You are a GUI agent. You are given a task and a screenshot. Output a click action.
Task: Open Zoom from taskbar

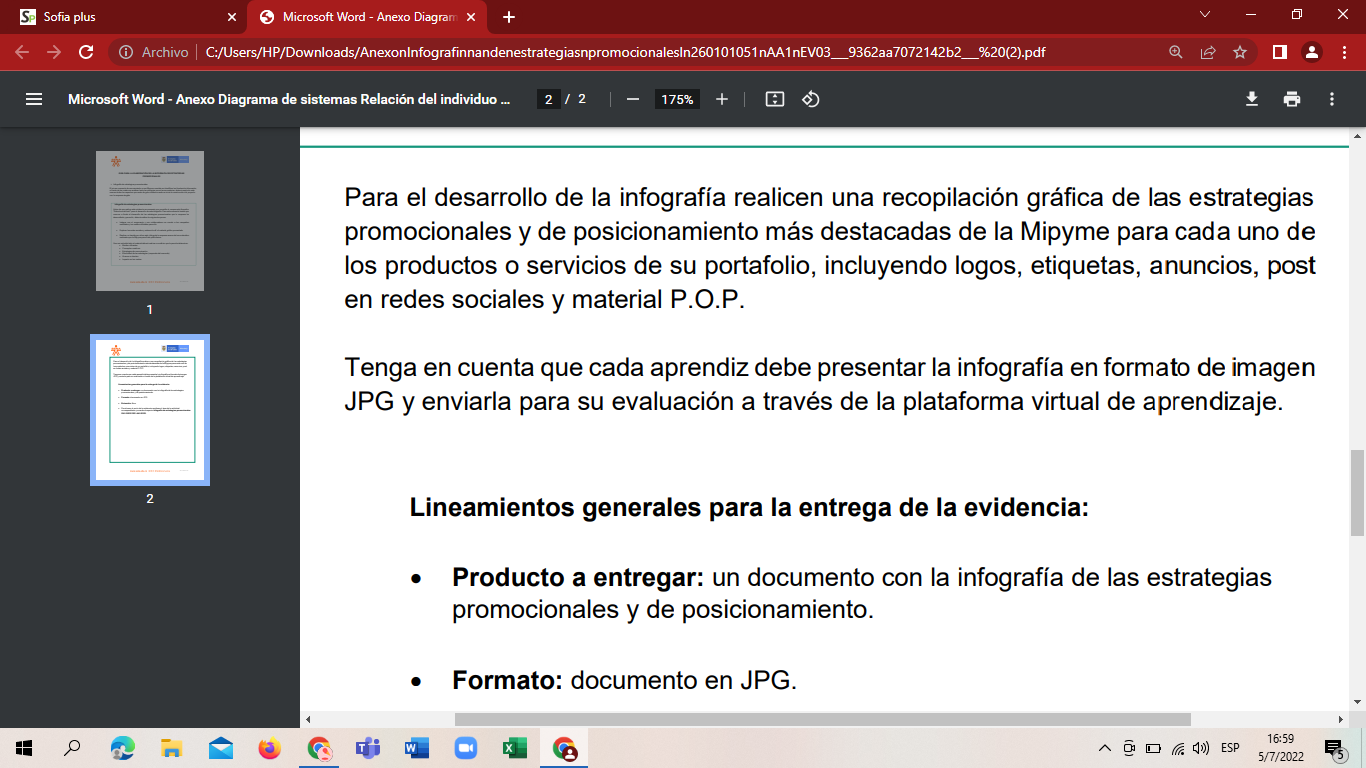(x=466, y=748)
